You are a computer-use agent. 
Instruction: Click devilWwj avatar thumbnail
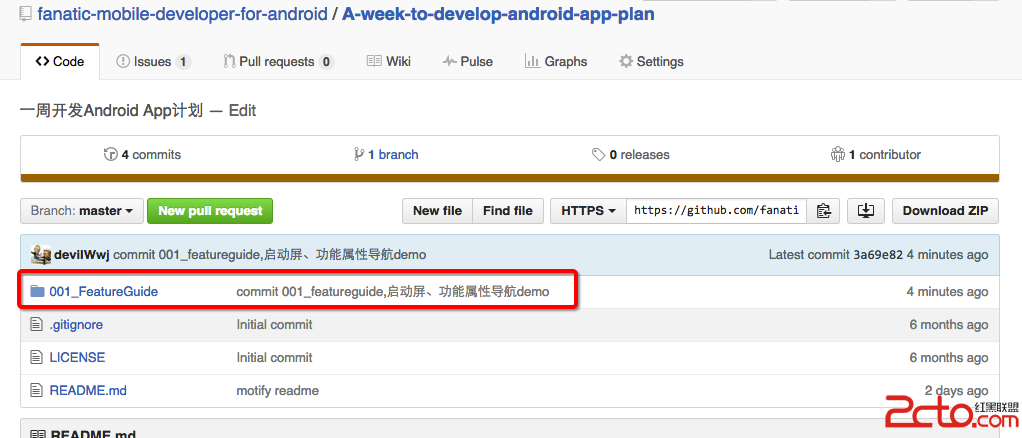(40, 254)
